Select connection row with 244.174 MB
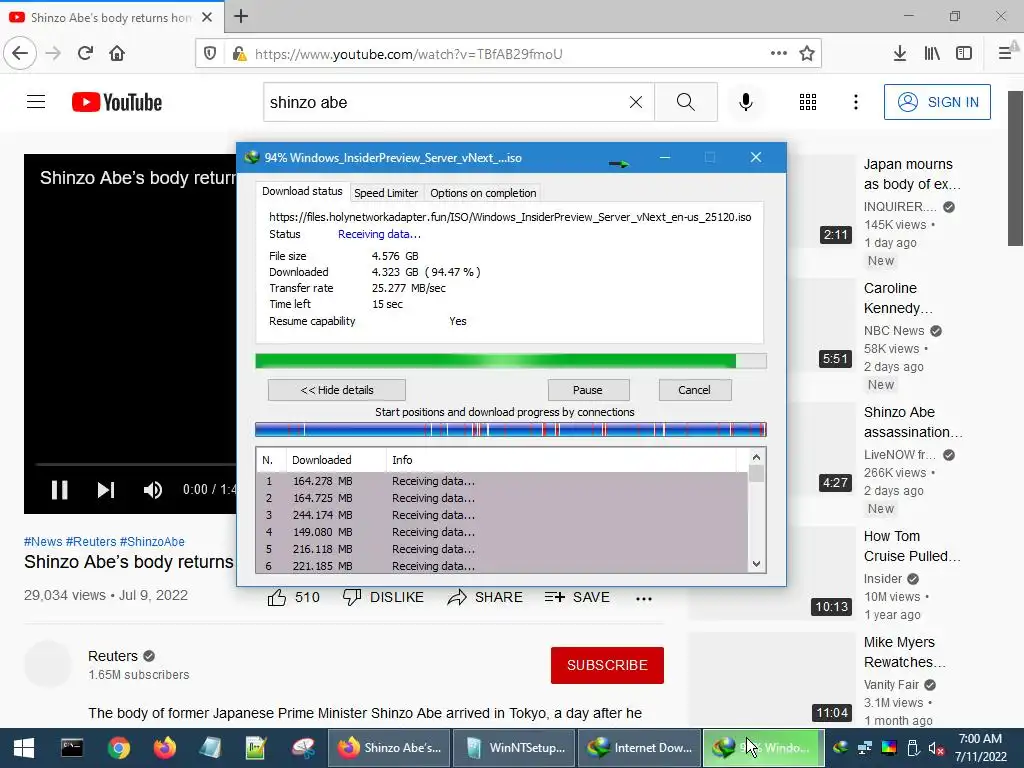 coord(502,515)
